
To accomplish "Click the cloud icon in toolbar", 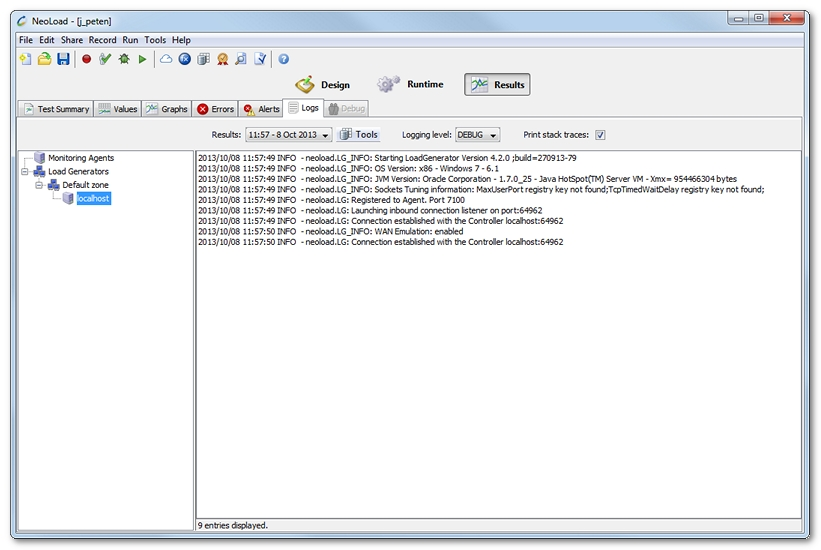I will click(x=166, y=60).
